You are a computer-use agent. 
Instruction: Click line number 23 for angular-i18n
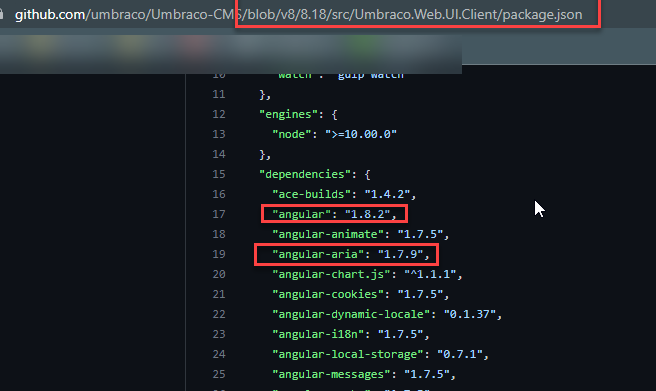[x=219, y=334]
